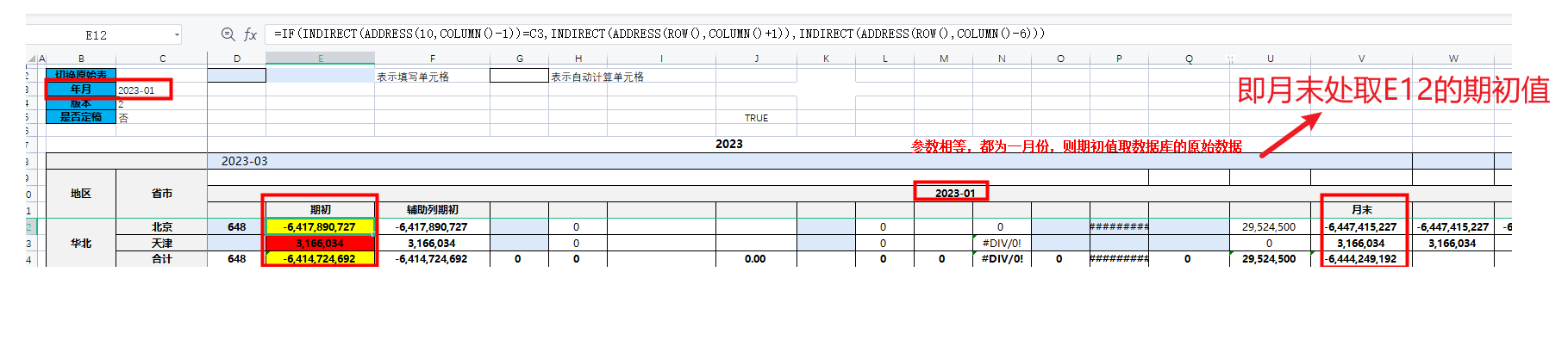The image size is (1568, 340).
Task: Select the 是否定稿 value cell 否
Action: pyautogui.click(x=161, y=117)
